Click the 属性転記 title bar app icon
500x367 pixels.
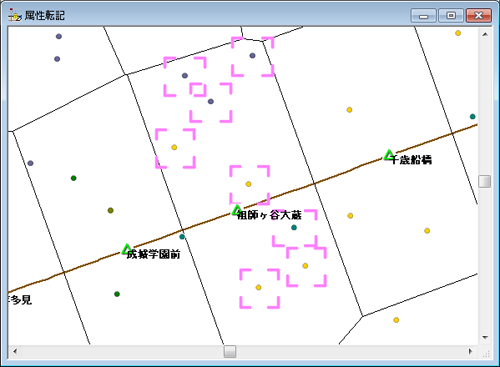pyautogui.click(x=15, y=15)
